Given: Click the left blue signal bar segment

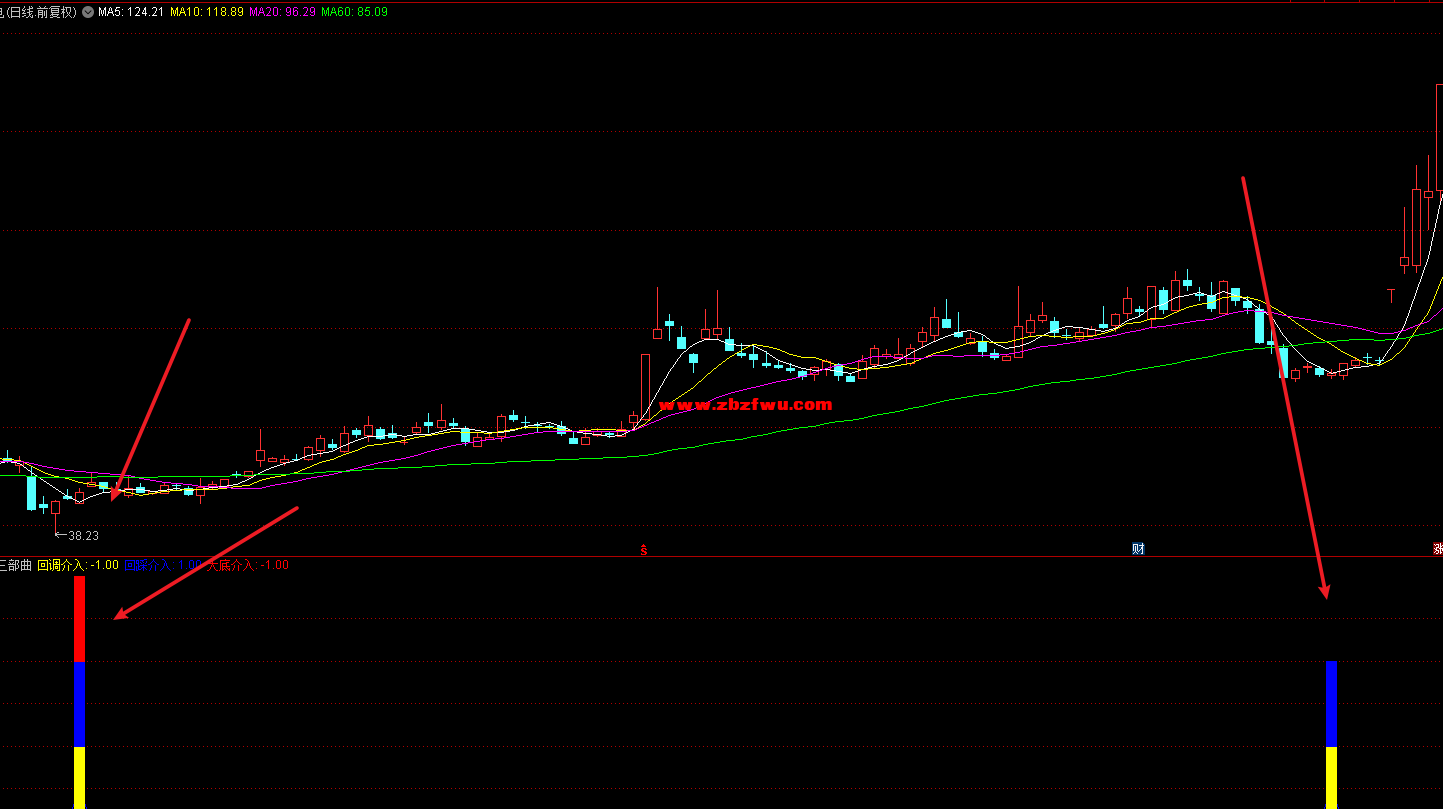Looking at the screenshot, I should pos(79,704).
